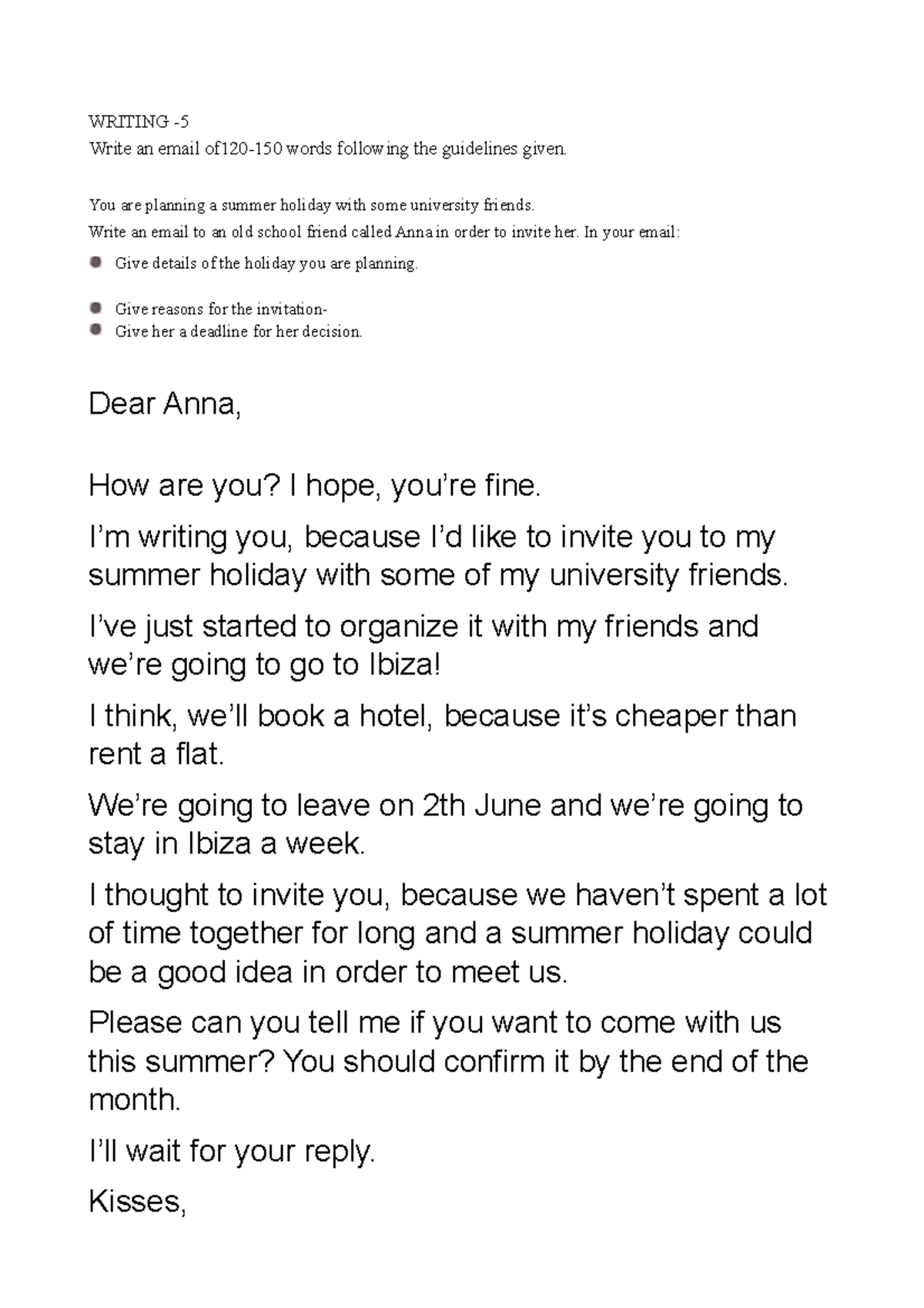Click the bullet before "Give reasons for the invitation"
Screen dimensions: 924x1308
(x=95, y=308)
